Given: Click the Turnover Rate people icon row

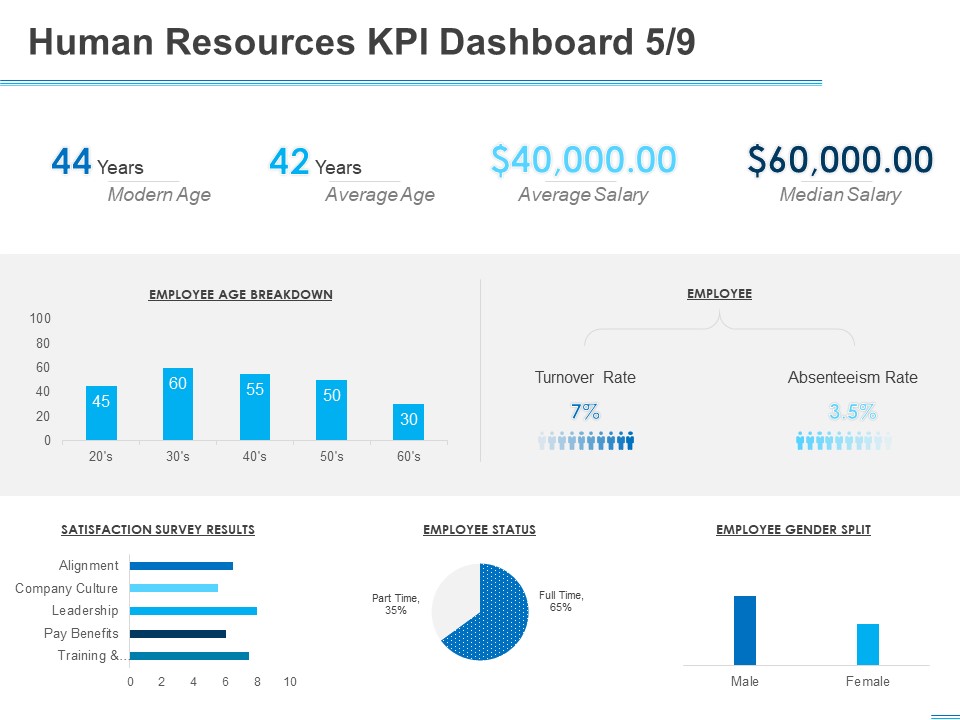Looking at the screenshot, I should point(586,440).
